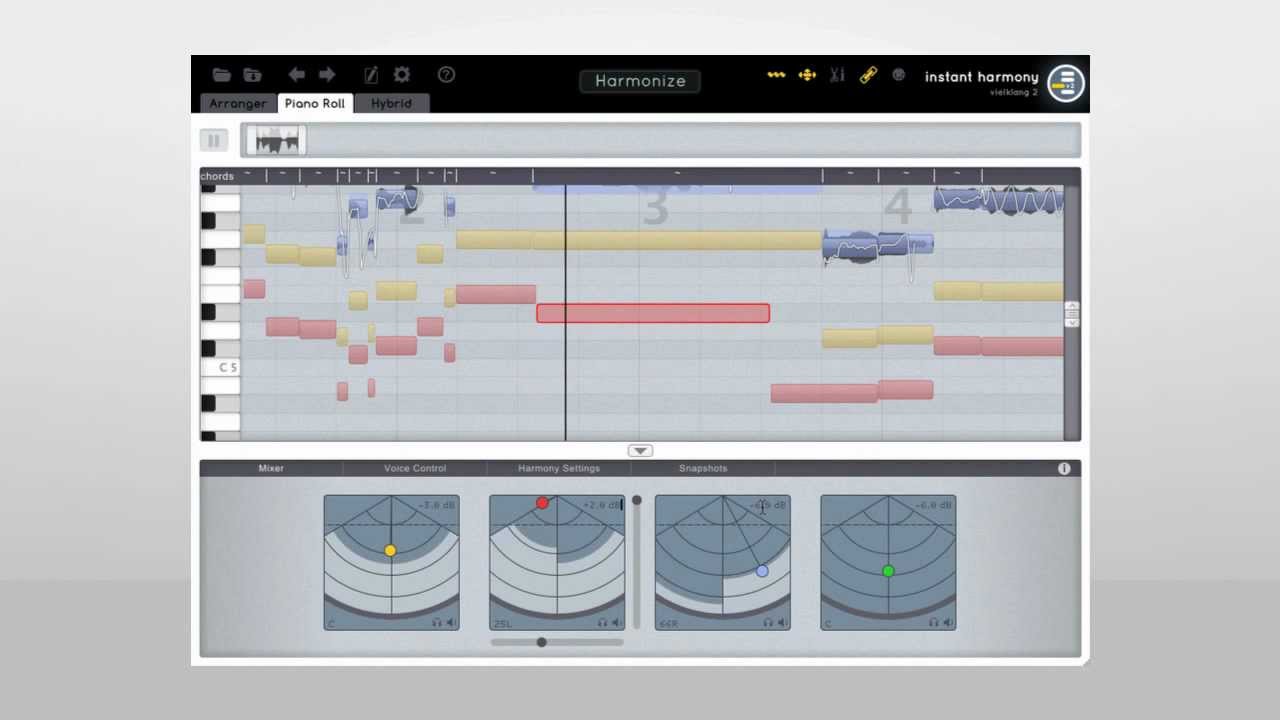1280x720 pixels.
Task: Mute the green voice with its speaker icon
Action: (x=949, y=622)
